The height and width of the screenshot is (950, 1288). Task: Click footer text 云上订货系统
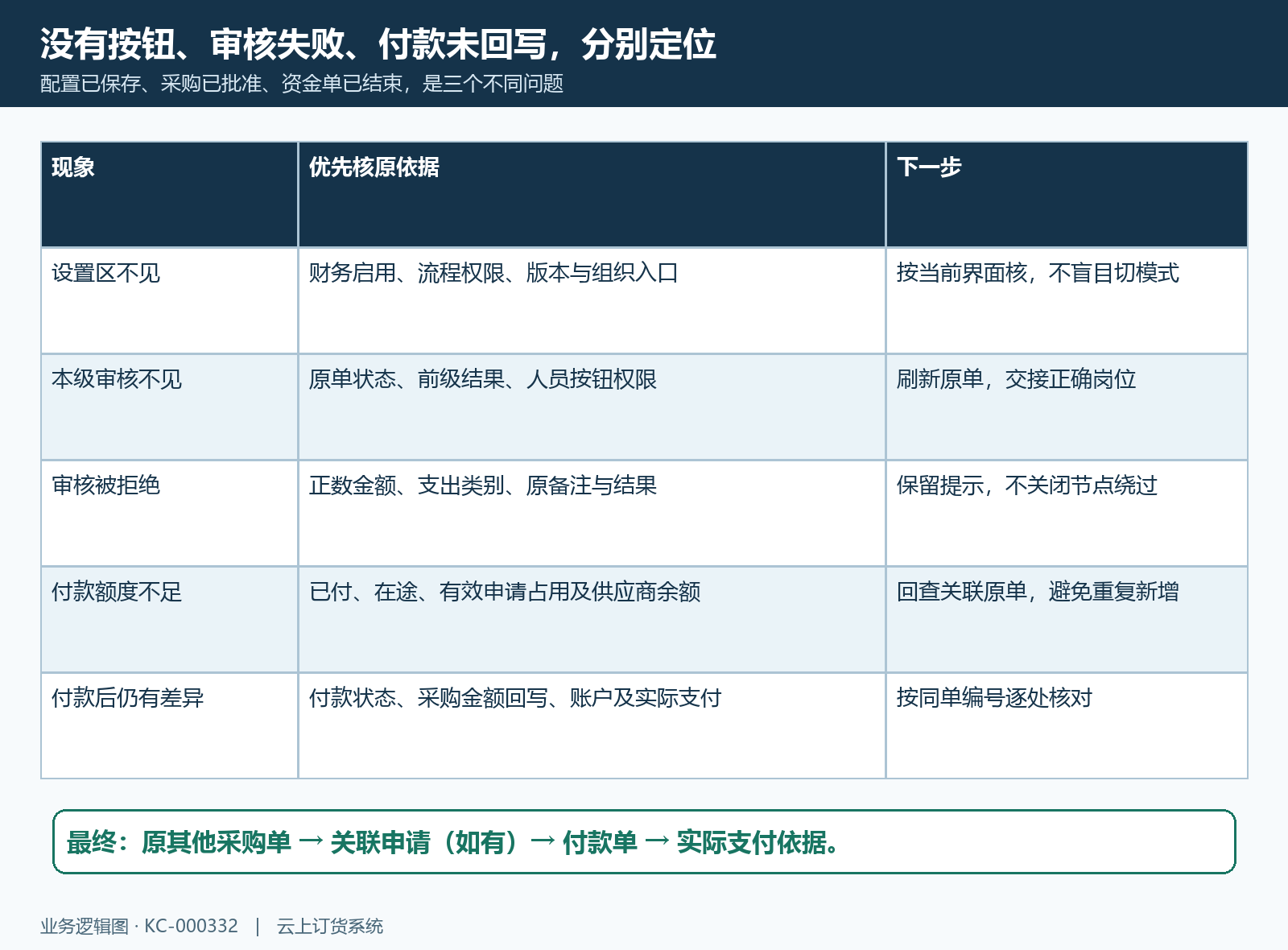(x=330, y=926)
